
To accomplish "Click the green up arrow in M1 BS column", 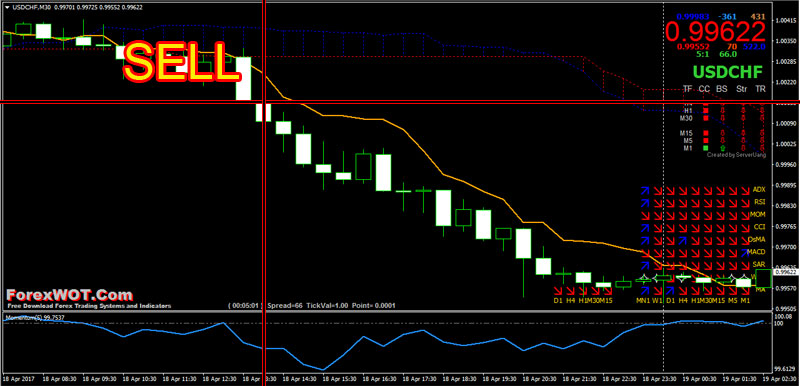I will (x=722, y=148).
